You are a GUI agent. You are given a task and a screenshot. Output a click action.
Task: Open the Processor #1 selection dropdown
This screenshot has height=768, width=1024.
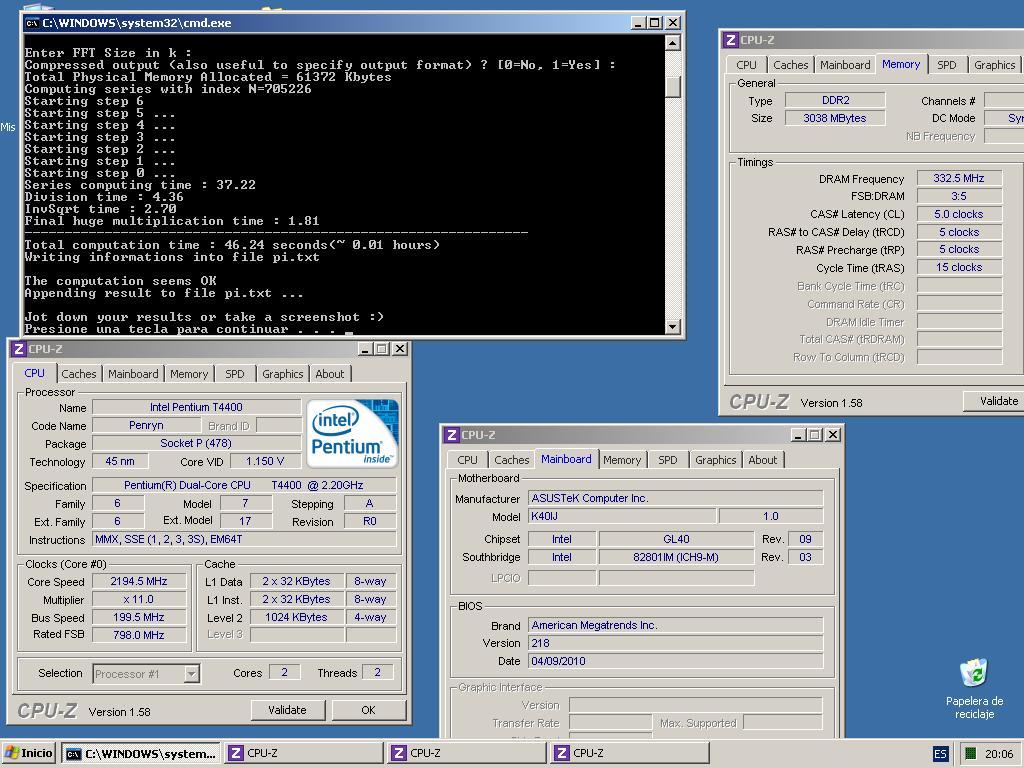coord(191,673)
